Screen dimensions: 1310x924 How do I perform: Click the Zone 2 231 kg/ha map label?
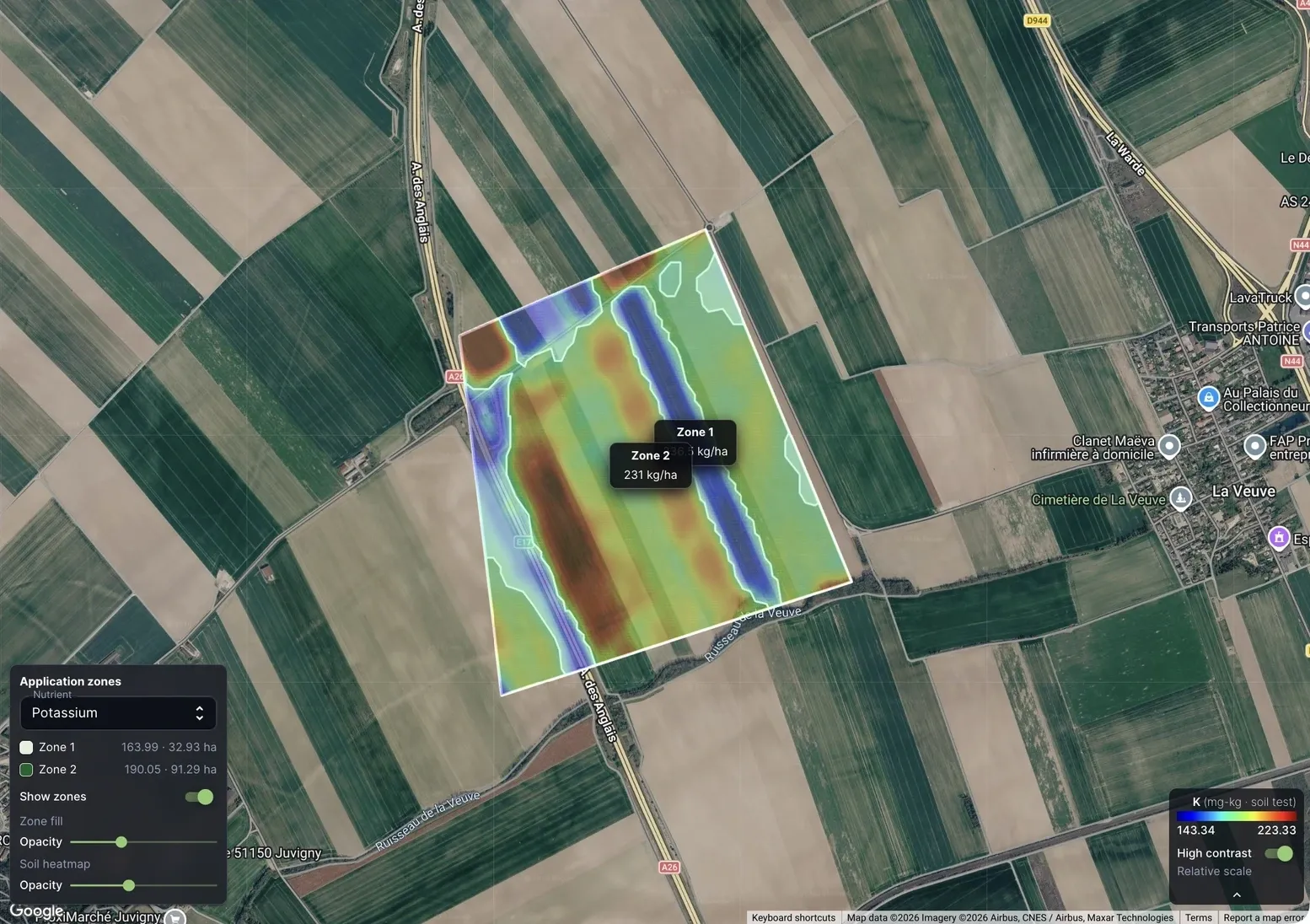pyautogui.click(x=651, y=465)
